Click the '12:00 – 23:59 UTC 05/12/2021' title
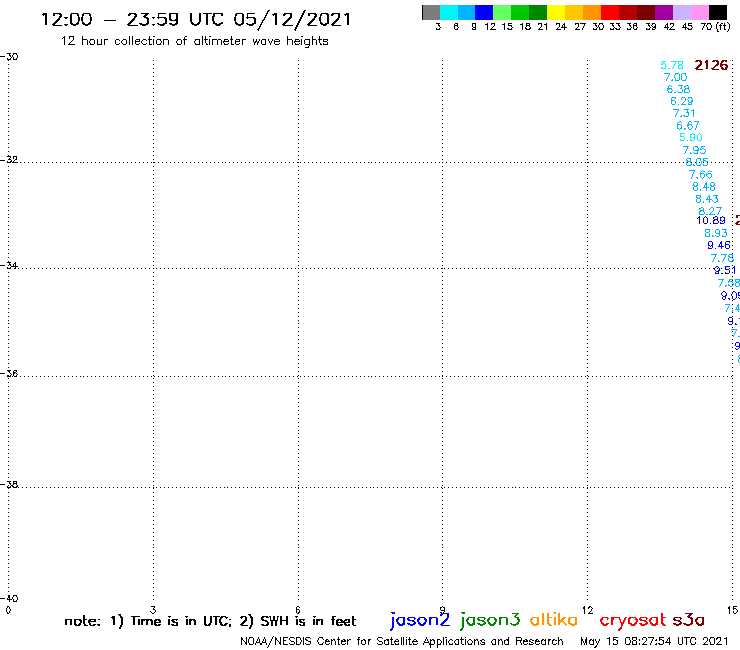The image size is (740, 650). tap(196, 19)
